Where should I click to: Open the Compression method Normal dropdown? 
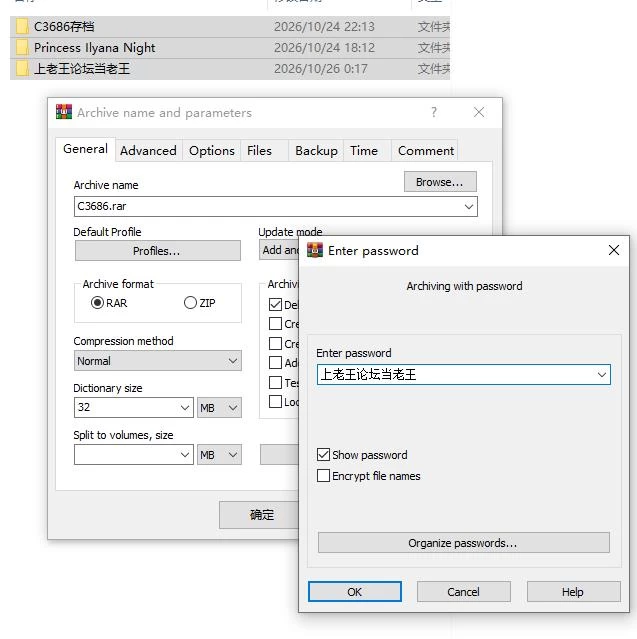coord(158,361)
